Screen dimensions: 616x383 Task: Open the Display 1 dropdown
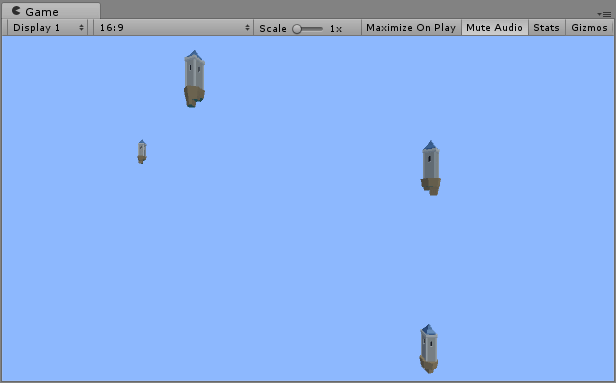[x=47, y=27]
